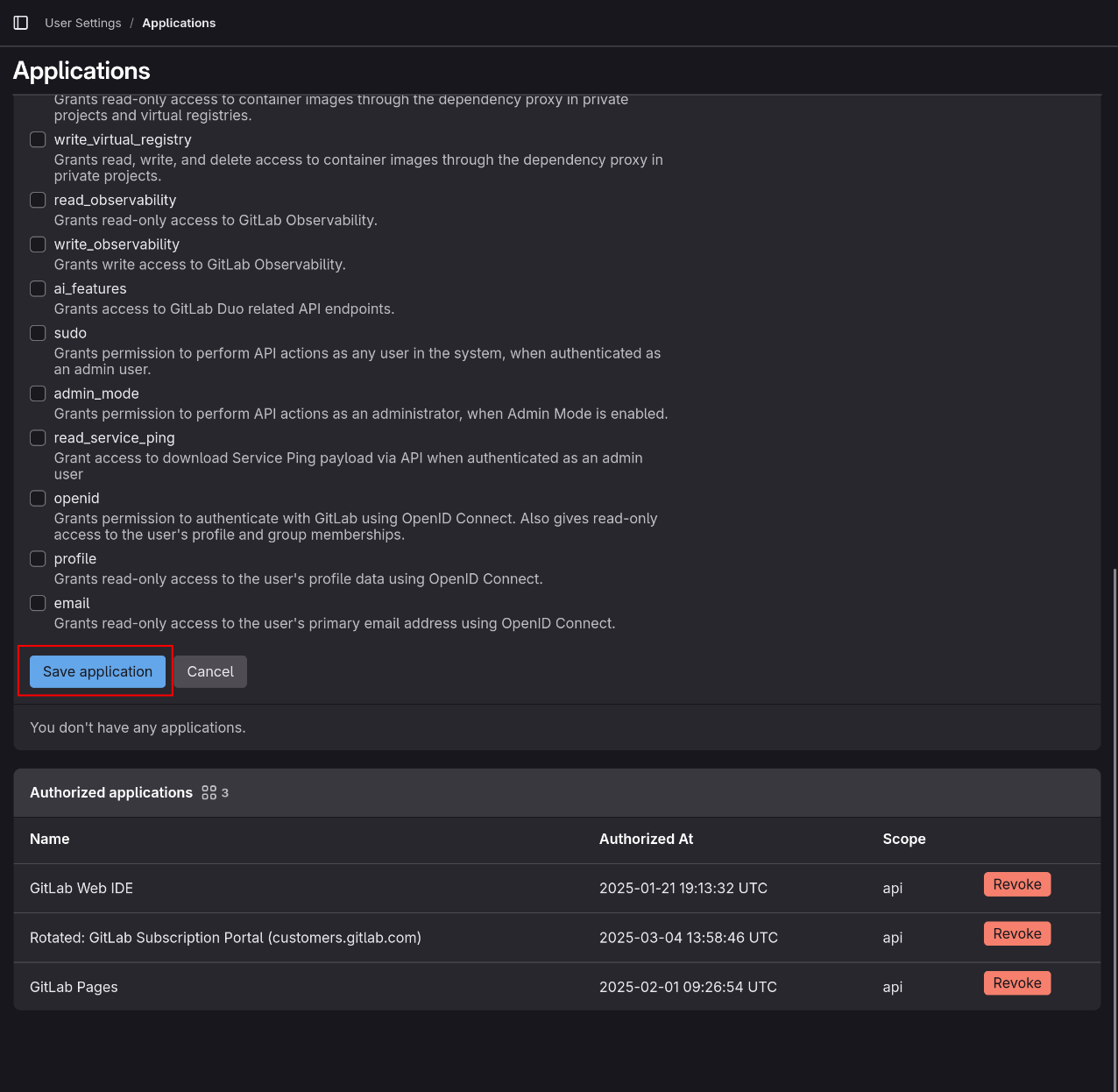Check the admin_mode scope
Viewport: 1118px width, 1092px height.
tap(38, 394)
